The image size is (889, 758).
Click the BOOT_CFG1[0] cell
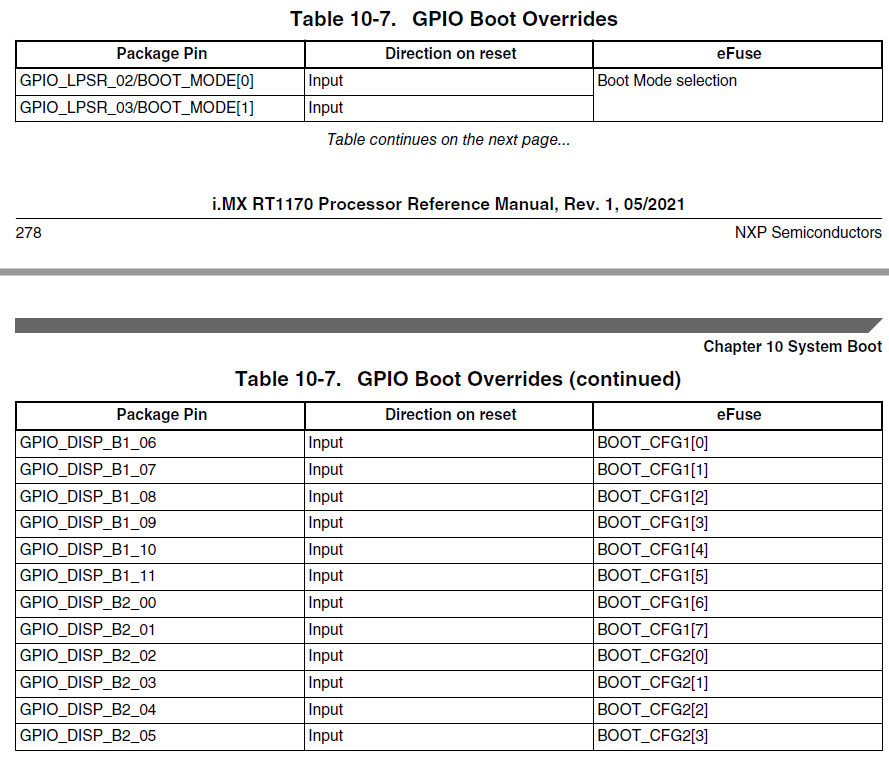738,443
